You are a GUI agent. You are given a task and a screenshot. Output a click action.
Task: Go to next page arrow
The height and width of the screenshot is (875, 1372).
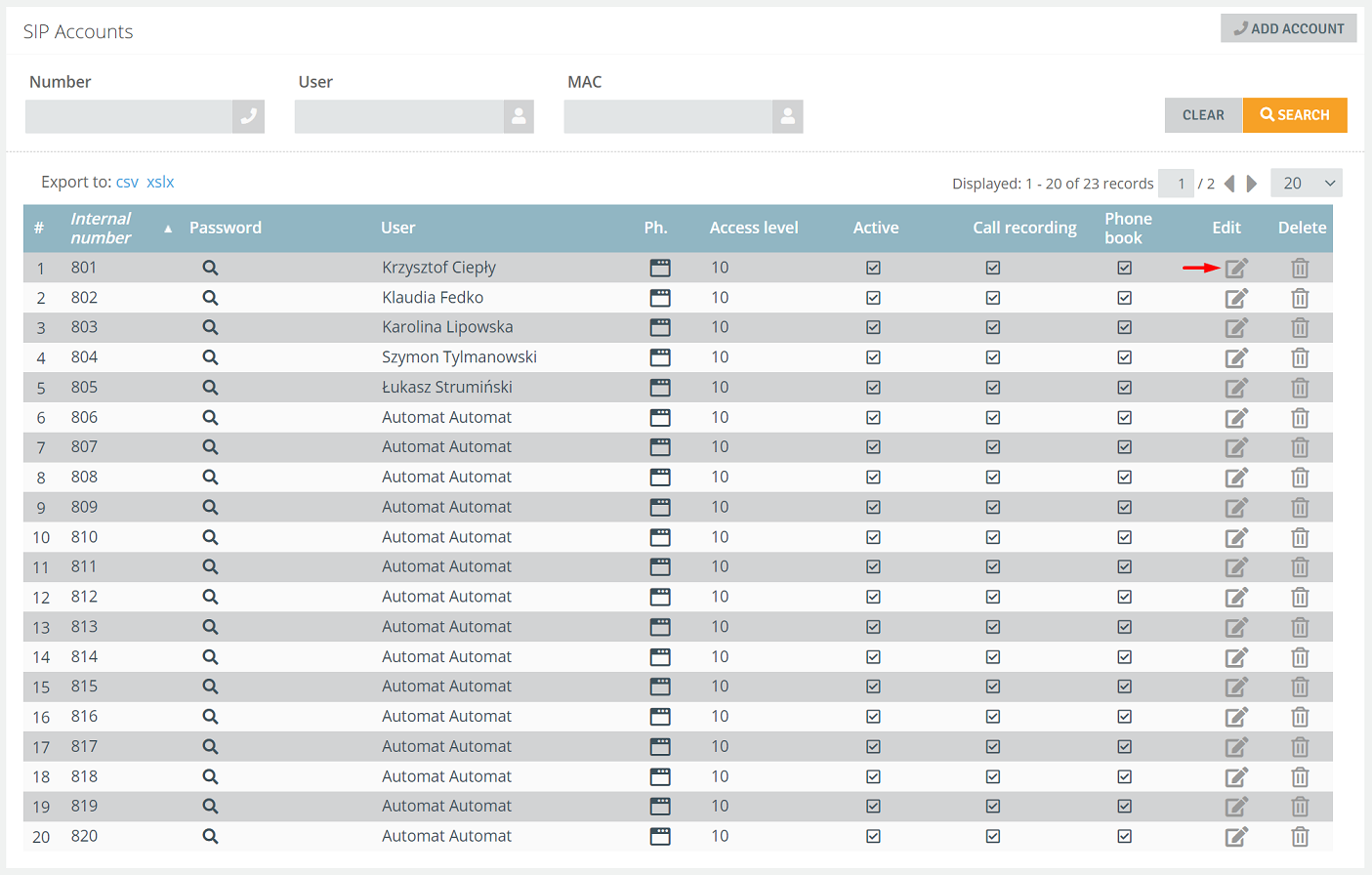click(x=1252, y=184)
